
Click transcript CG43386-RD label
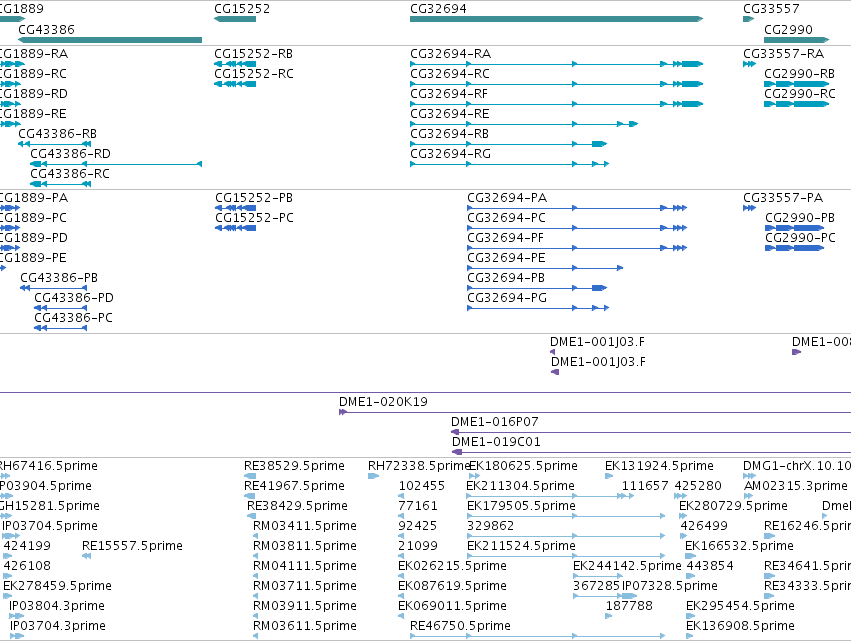click(x=70, y=154)
